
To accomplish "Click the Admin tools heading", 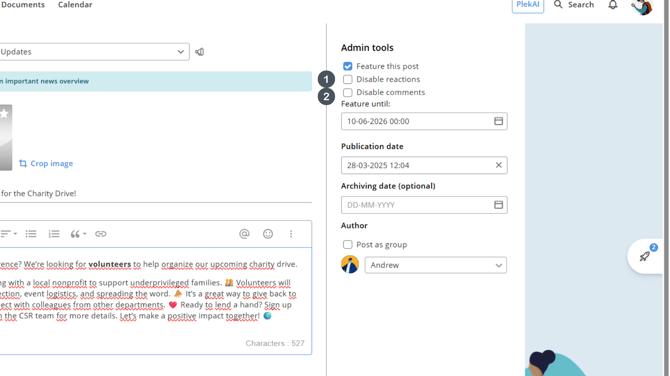I will tap(367, 48).
